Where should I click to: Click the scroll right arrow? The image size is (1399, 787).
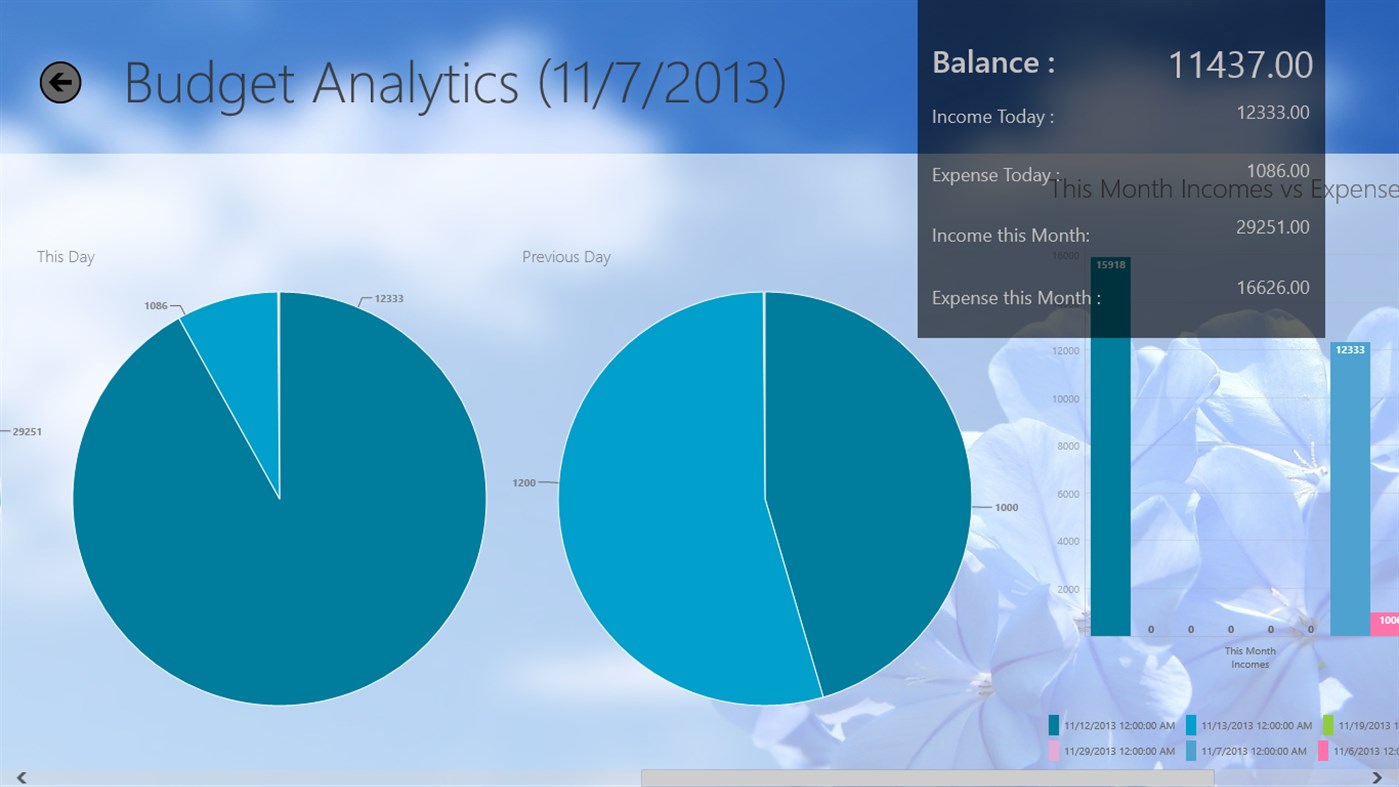[x=1377, y=778]
